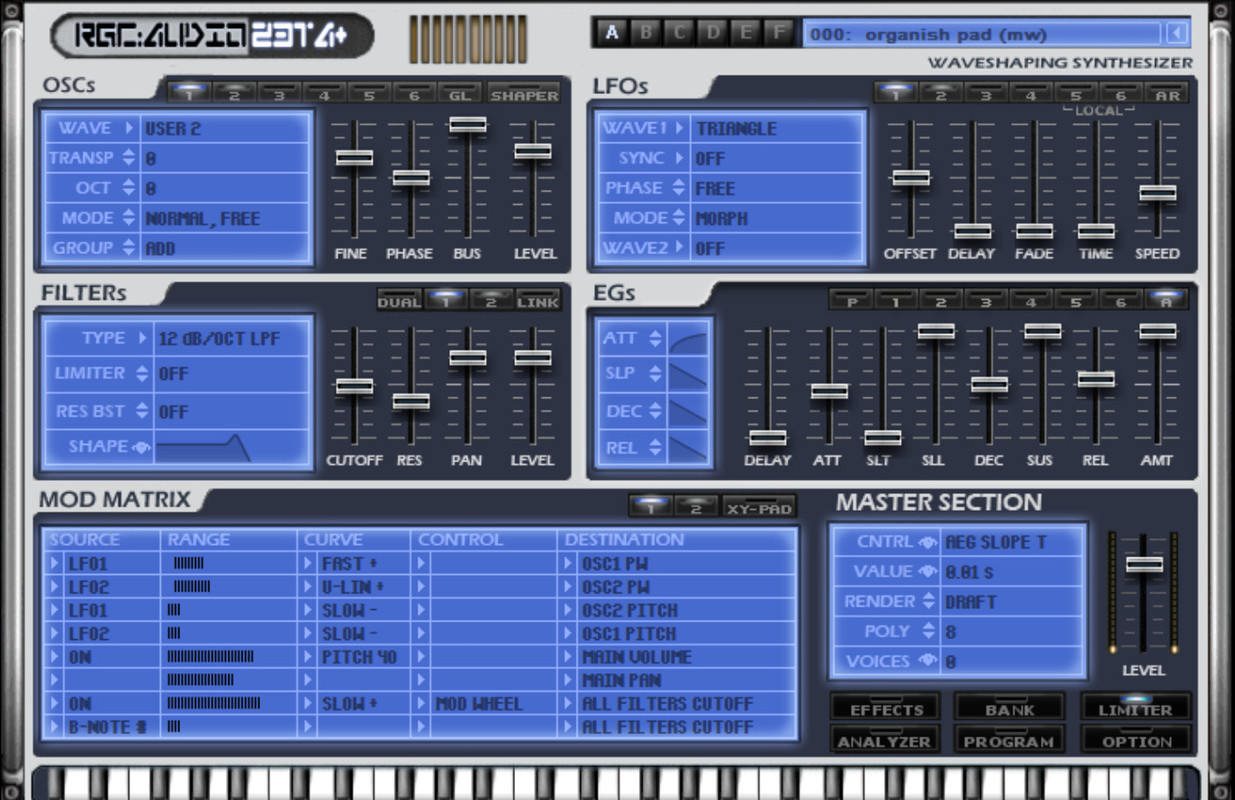Click the PROGRAM button

click(1010, 740)
